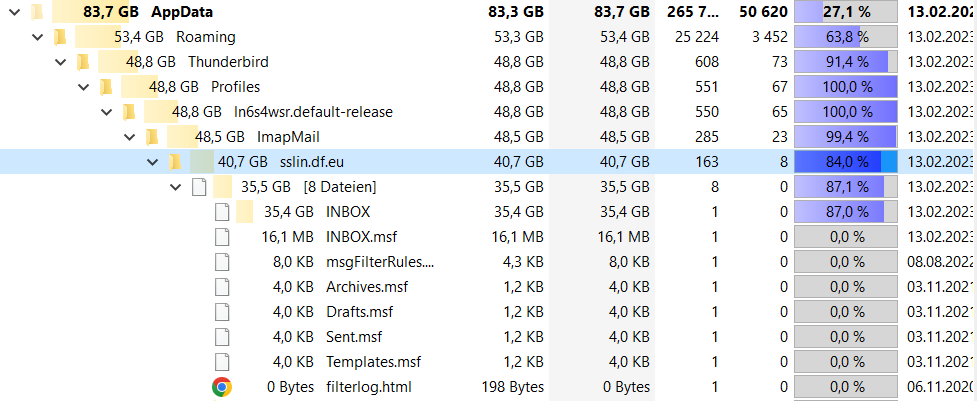
Task: Select the Archives.msf file entry
Action: pyautogui.click(x=359, y=287)
